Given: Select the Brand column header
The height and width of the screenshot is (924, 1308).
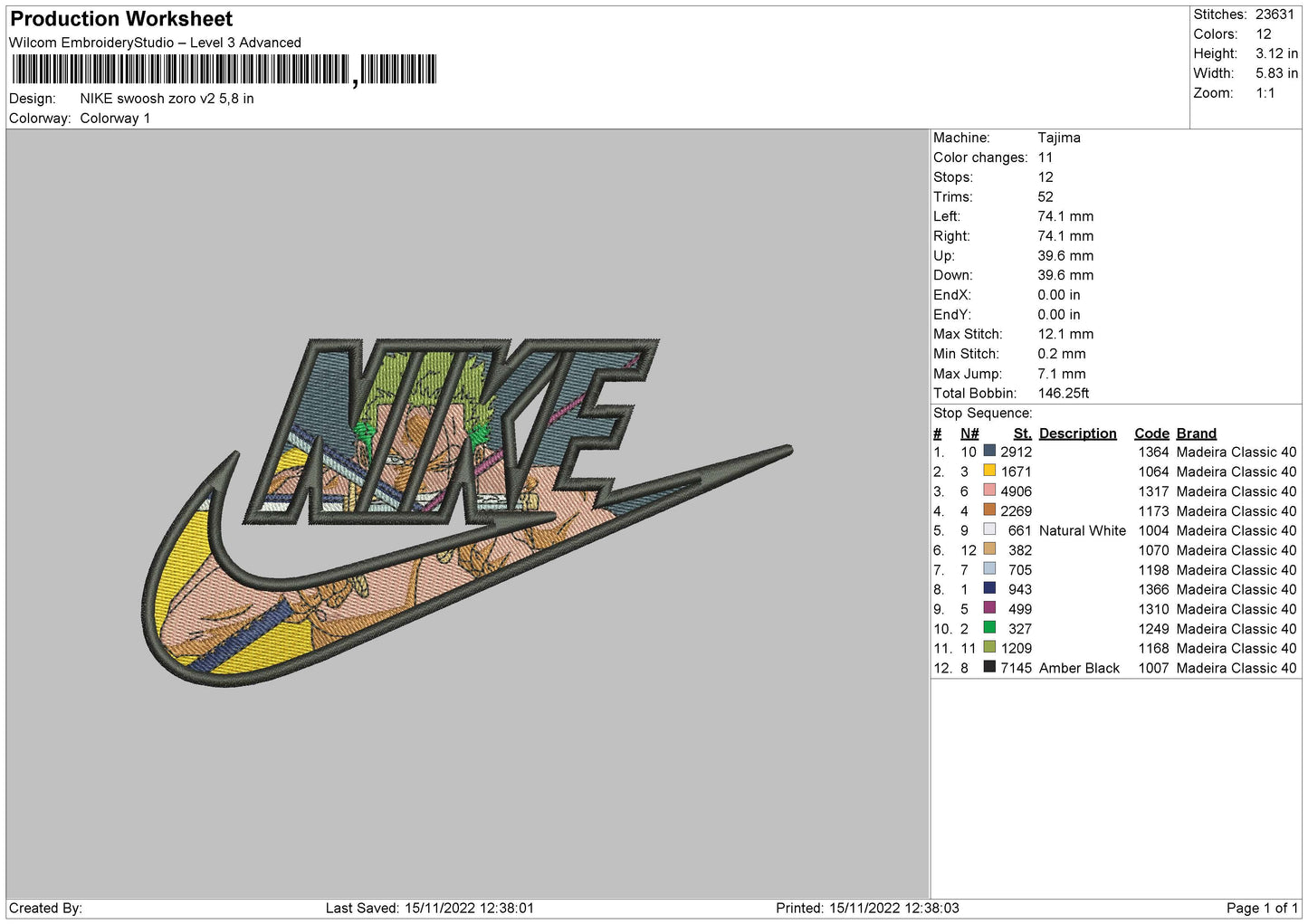Looking at the screenshot, I should (1196, 433).
